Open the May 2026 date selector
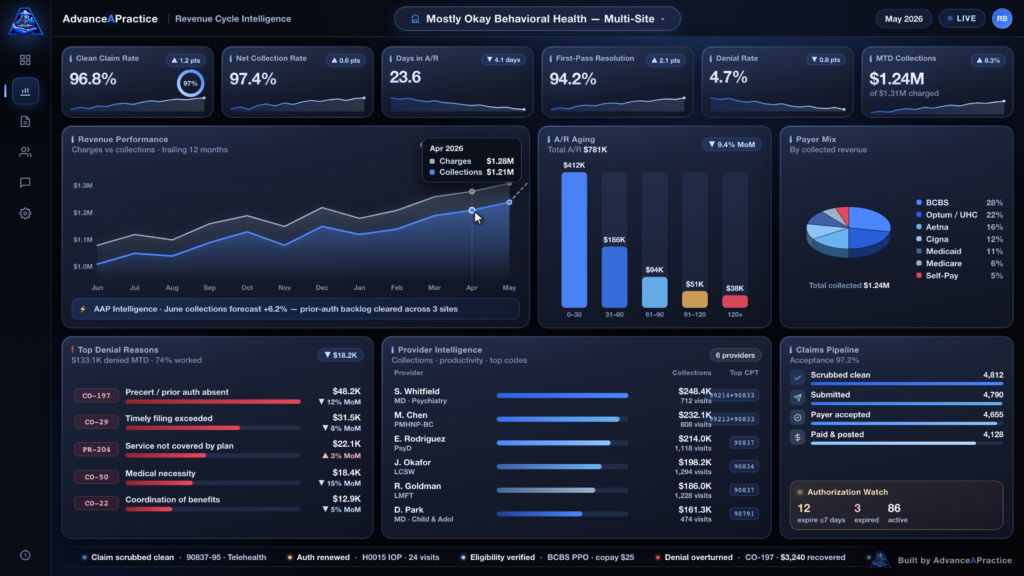The height and width of the screenshot is (576, 1024). click(x=903, y=19)
